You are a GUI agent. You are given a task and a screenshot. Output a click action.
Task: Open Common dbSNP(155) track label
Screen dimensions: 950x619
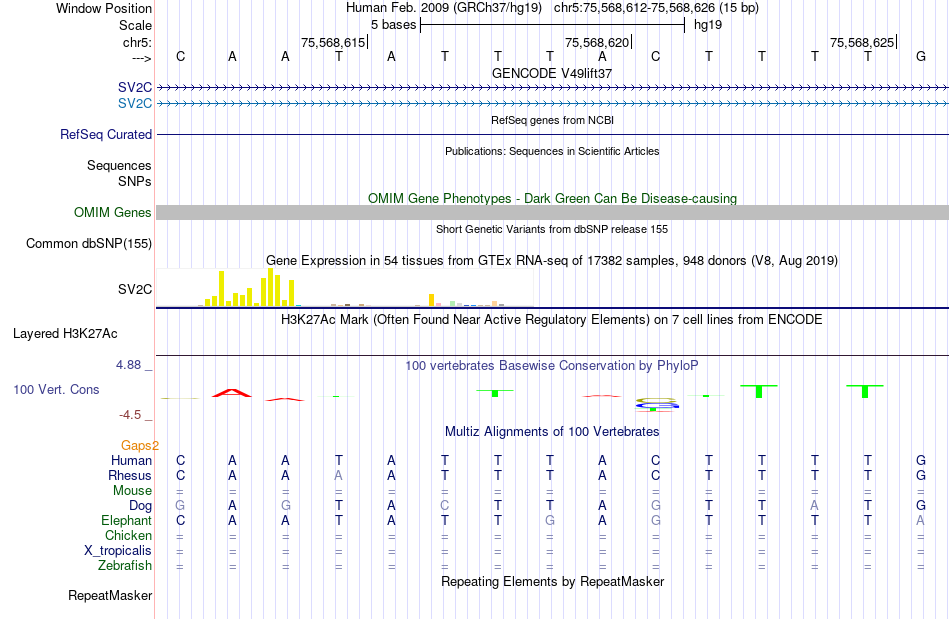(x=88, y=243)
